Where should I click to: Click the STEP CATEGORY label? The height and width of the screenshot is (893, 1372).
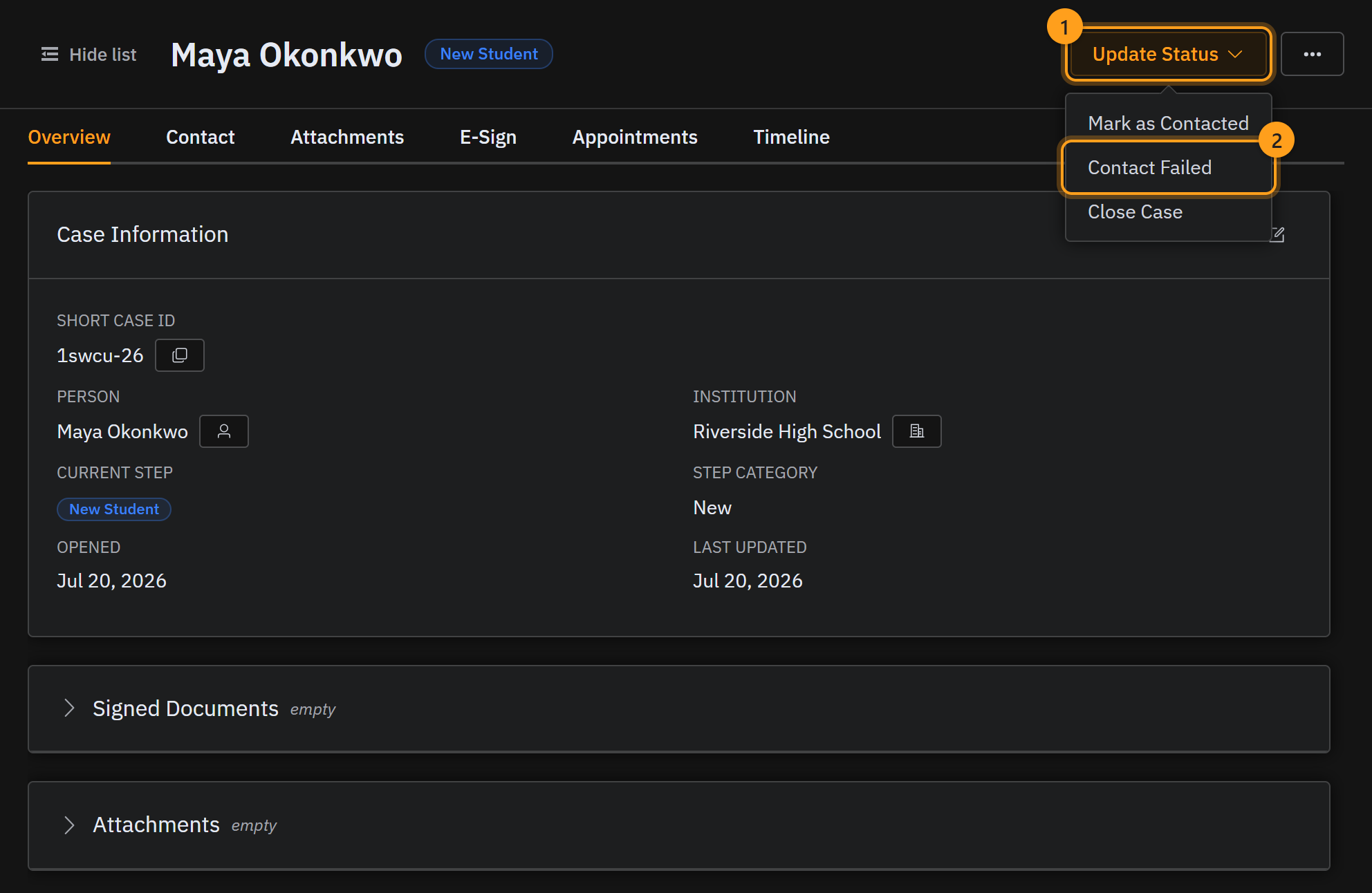(x=755, y=473)
